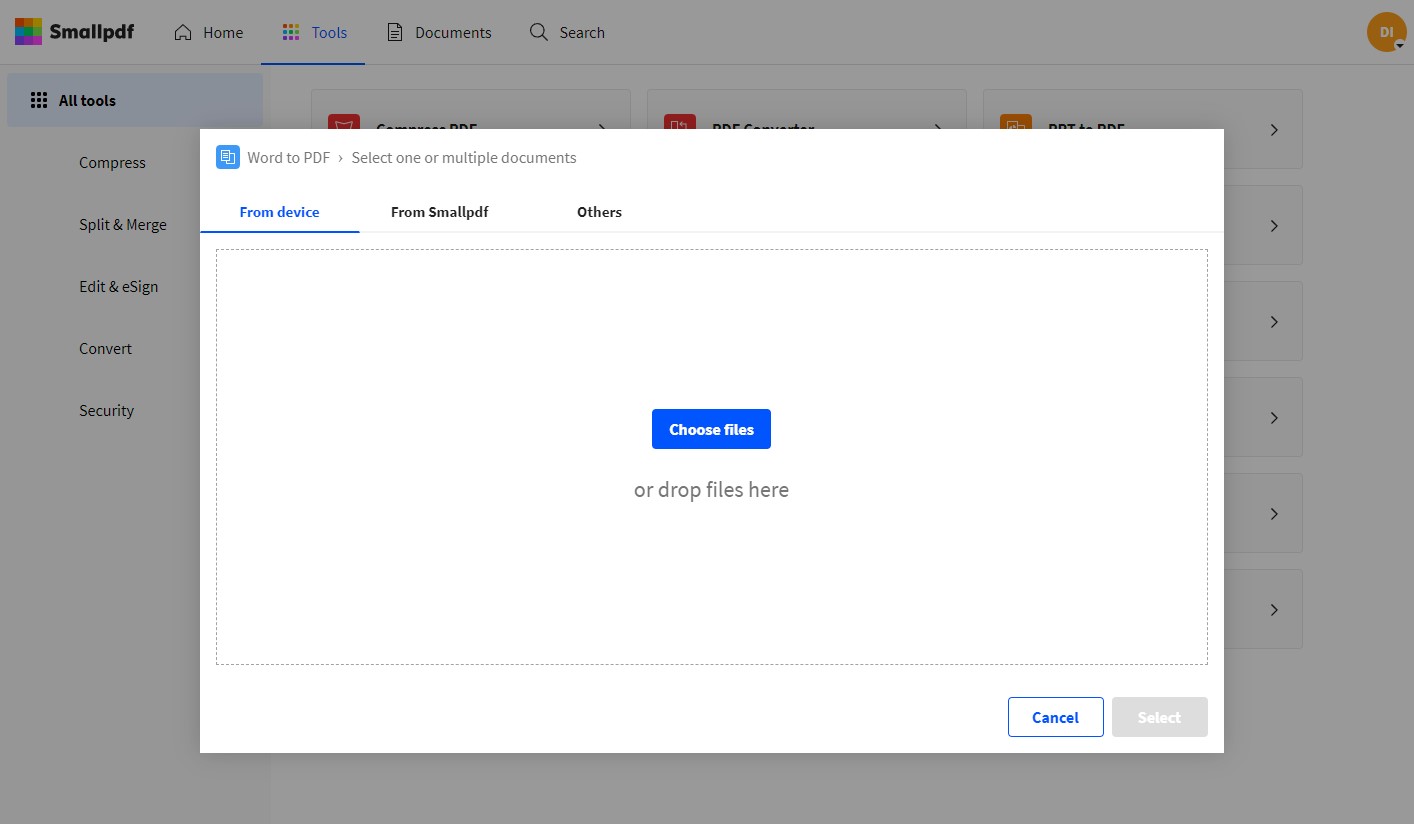Go to Home in top navigation

208,32
